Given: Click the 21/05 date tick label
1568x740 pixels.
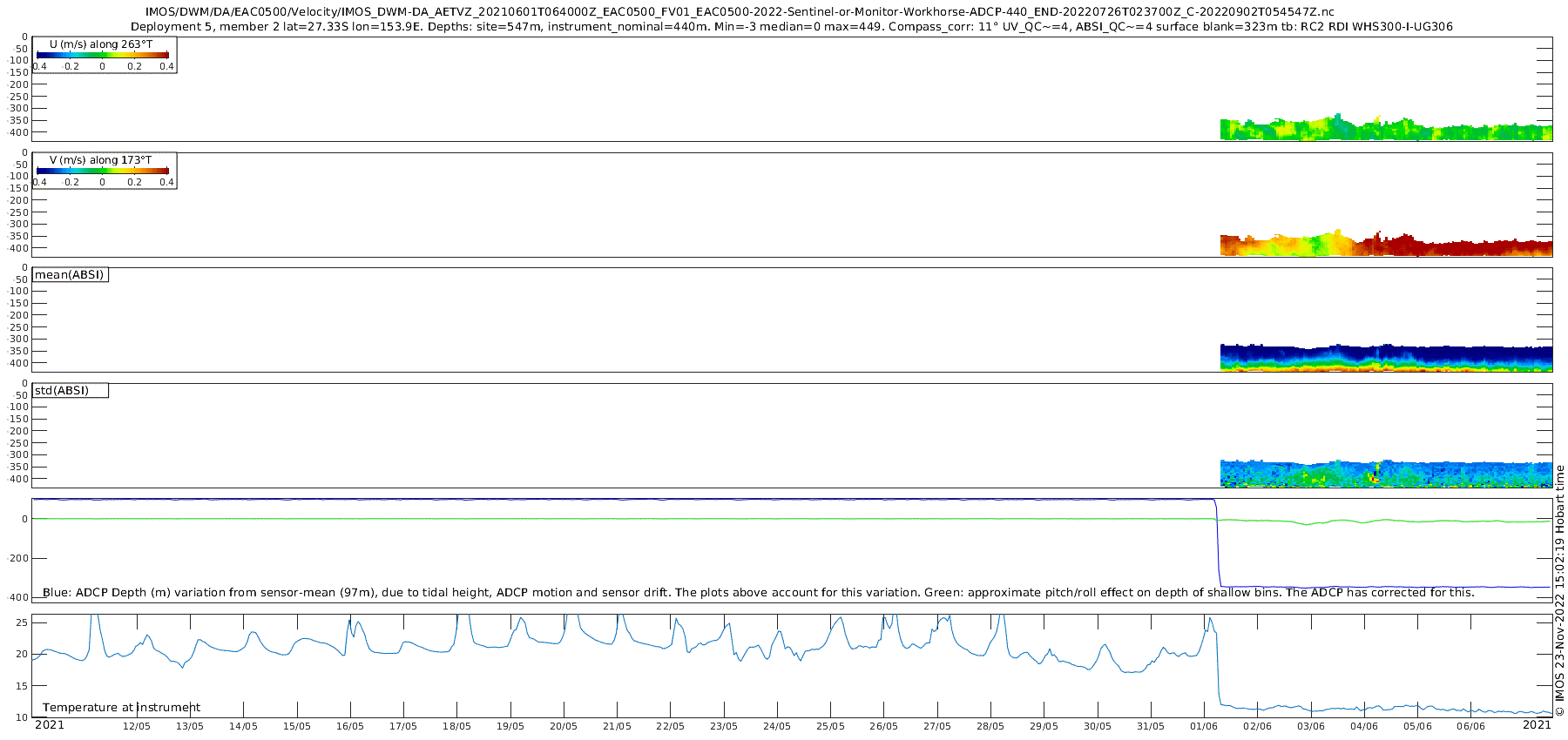Looking at the screenshot, I should tap(617, 726).
